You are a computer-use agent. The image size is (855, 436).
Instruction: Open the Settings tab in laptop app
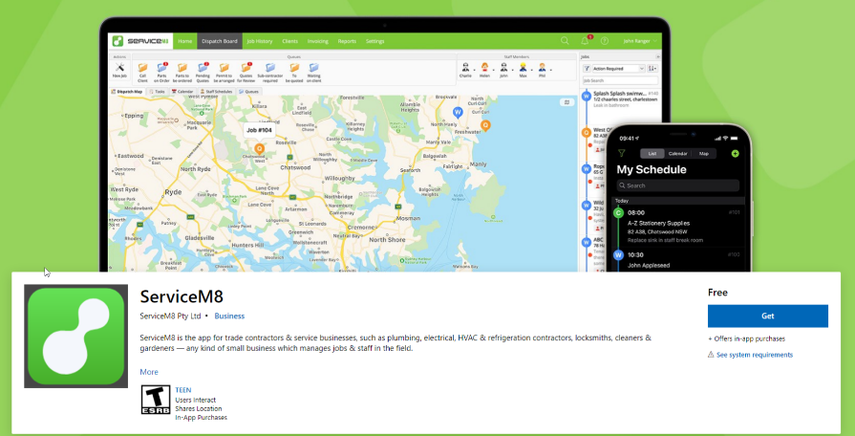click(x=375, y=41)
